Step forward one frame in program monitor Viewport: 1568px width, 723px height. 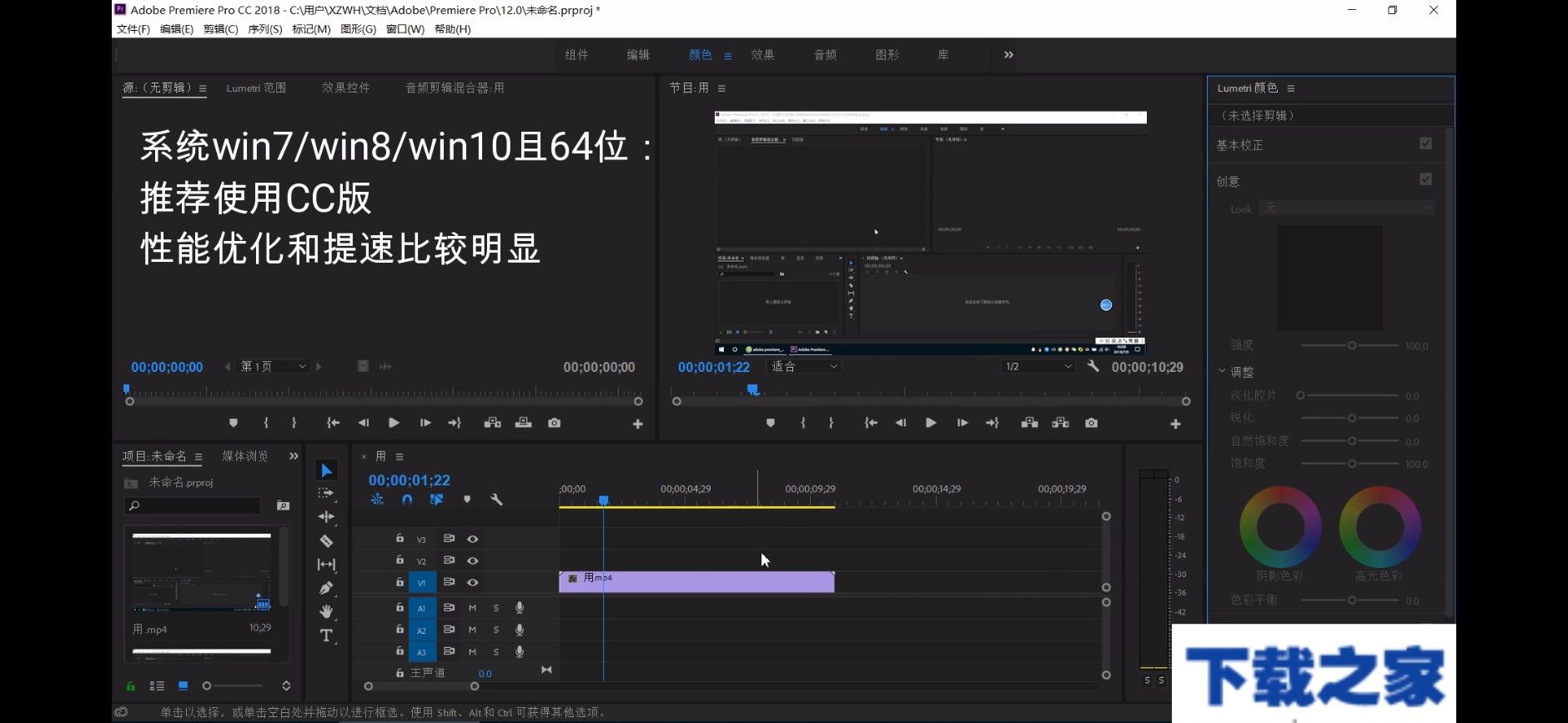coord(962,423)
